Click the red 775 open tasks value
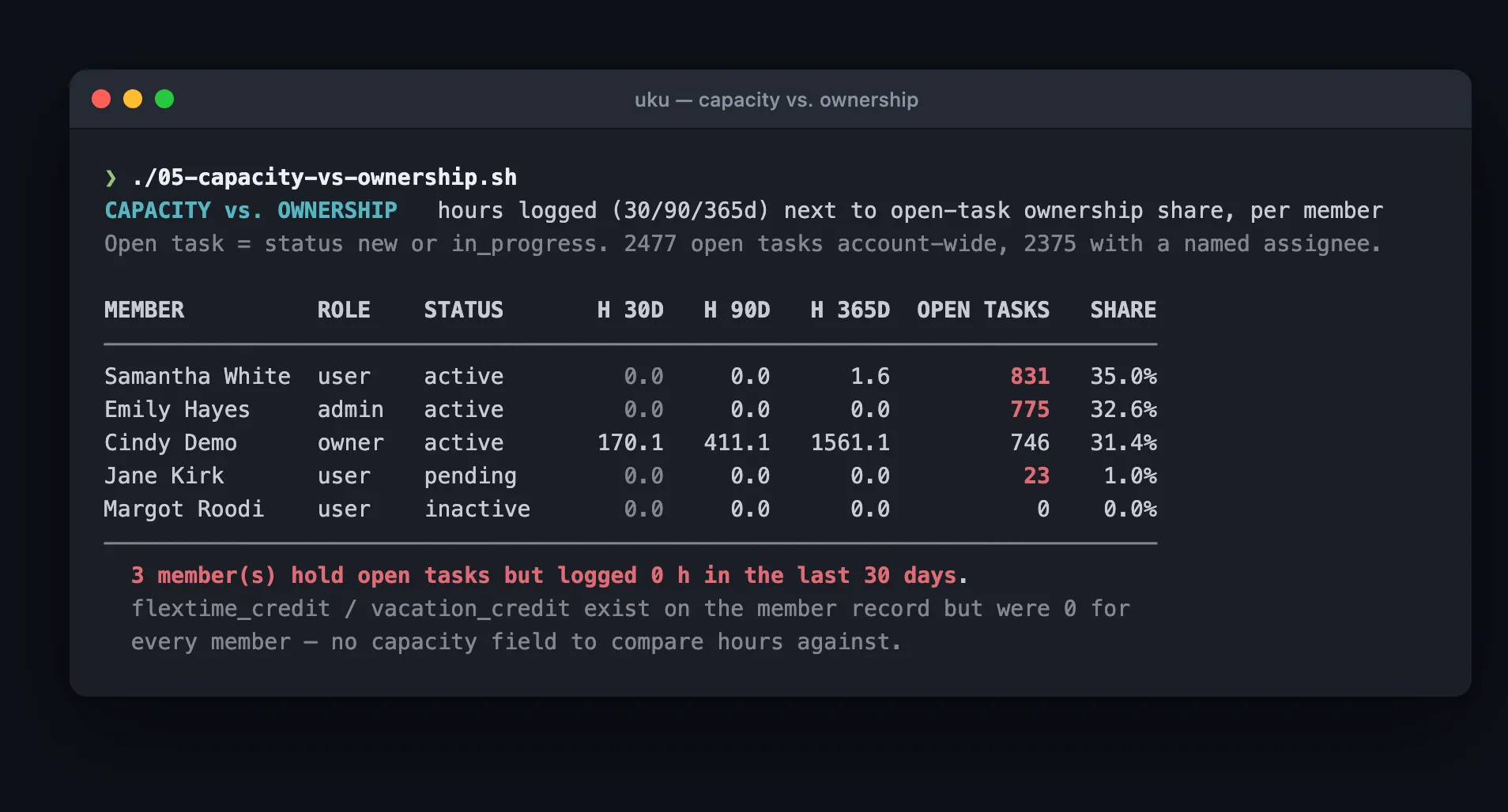The height and width of the screenshot is (812, 1508). (1030, 409)
